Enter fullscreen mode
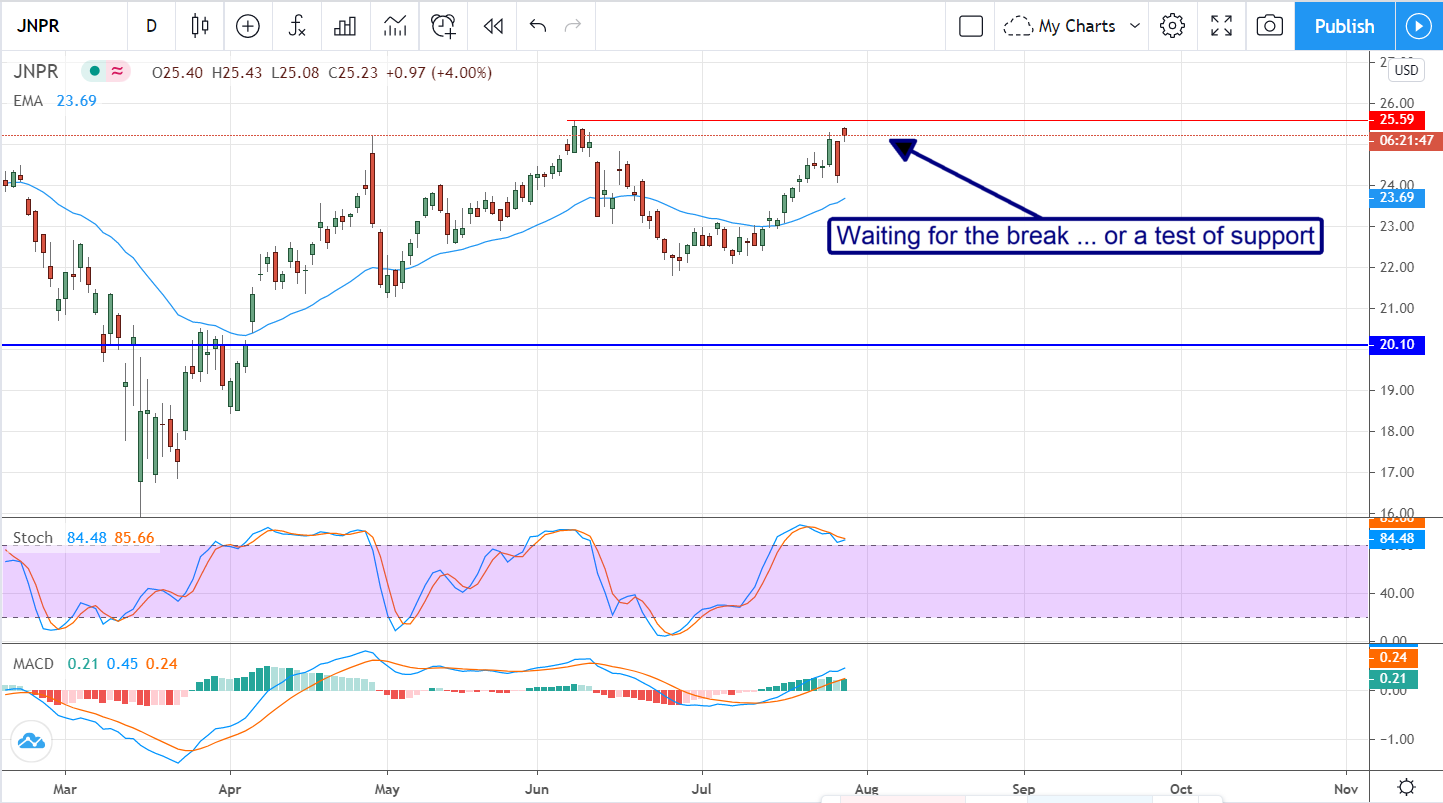 (x=1221, y=26)
